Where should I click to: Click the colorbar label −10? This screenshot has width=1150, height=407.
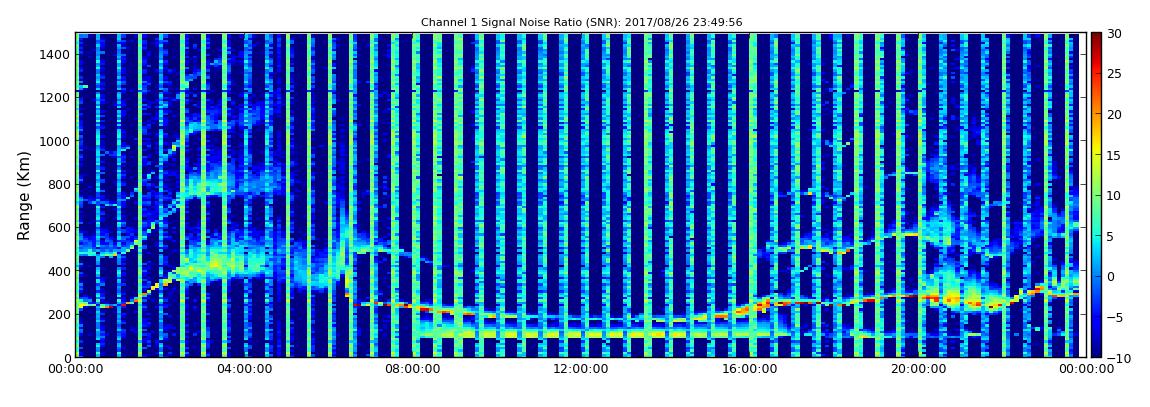1118,357
